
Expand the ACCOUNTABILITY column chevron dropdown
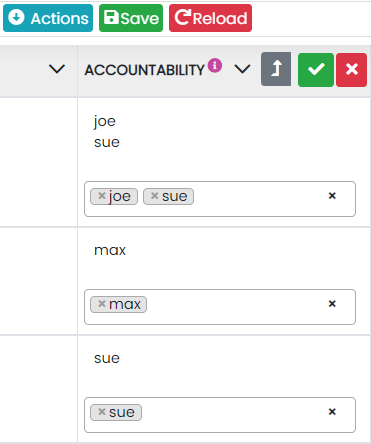(x=242, y=69)
